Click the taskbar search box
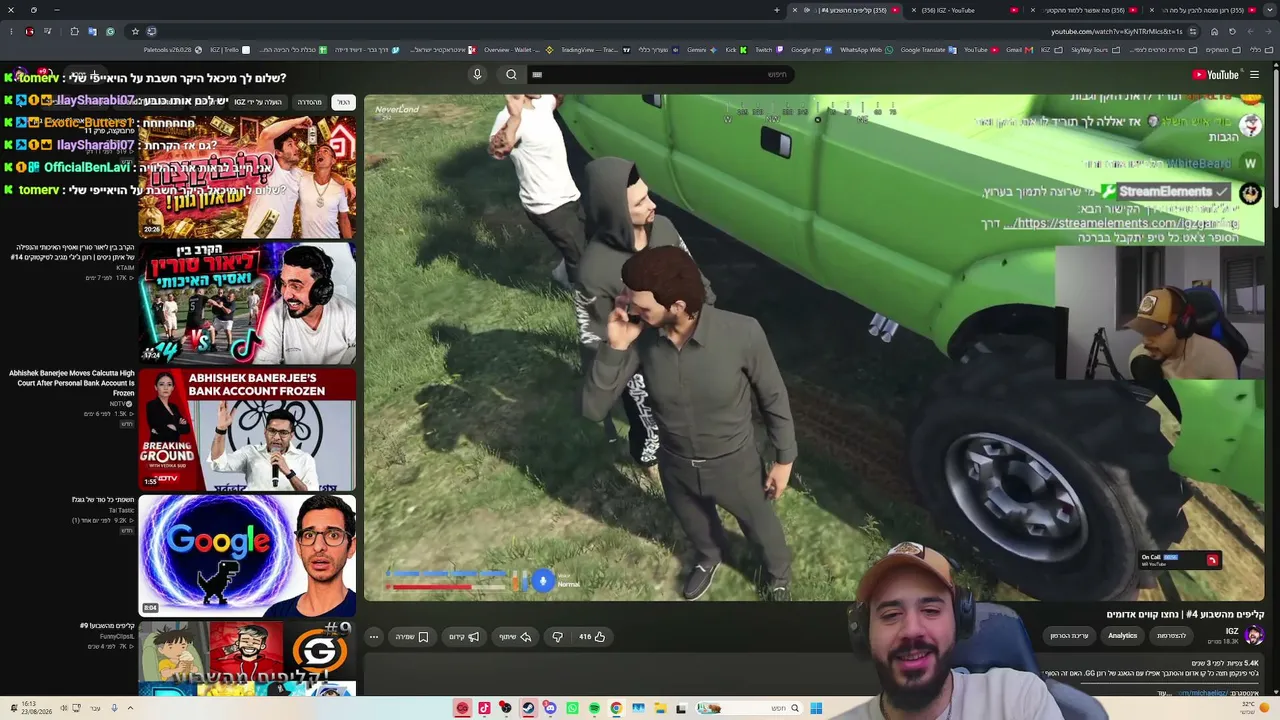1280x720 pixels. [750, 708]
